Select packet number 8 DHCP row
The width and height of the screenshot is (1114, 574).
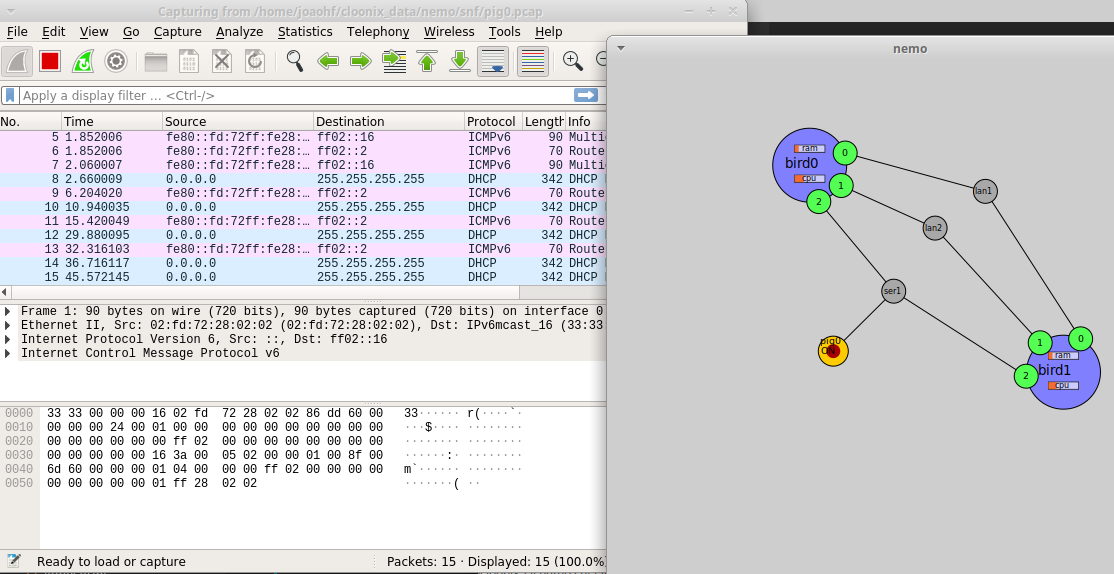(303, 179)
